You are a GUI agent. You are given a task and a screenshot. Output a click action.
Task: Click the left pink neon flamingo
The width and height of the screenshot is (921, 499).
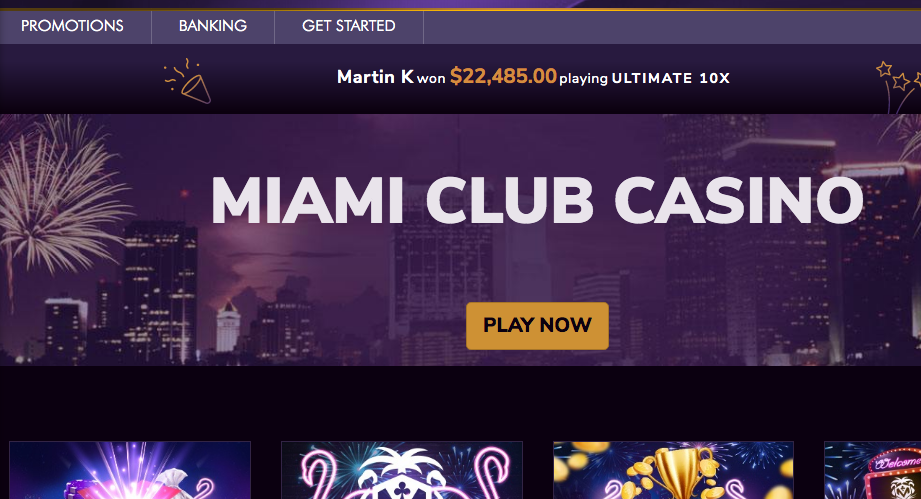click(x=318, y=473)
